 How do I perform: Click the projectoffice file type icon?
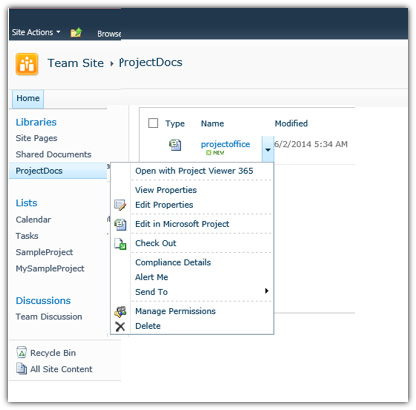(175, 145)
